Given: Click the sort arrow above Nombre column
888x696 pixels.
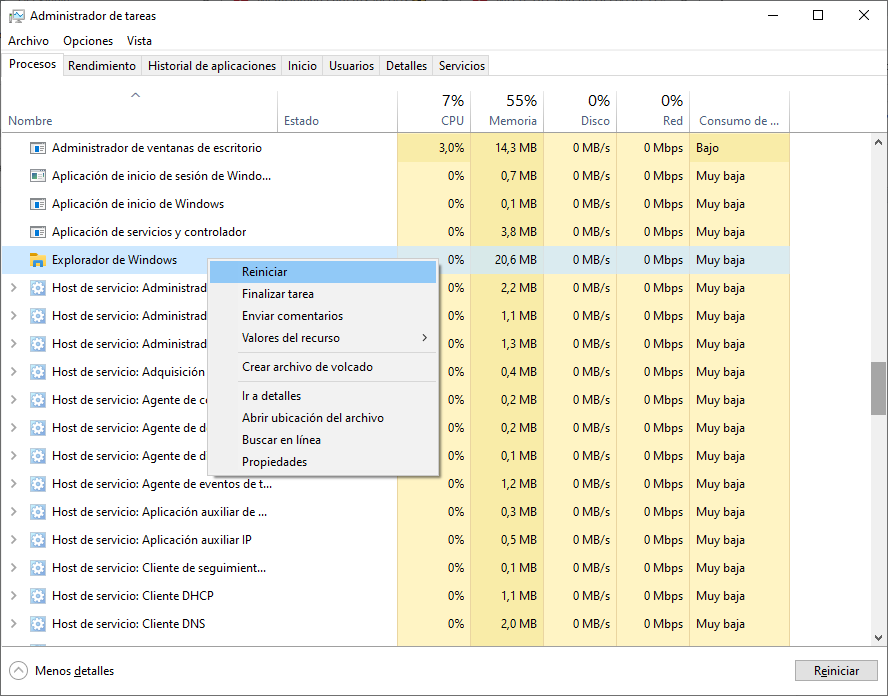Looking at the screenshot, I should coord(135,95).
